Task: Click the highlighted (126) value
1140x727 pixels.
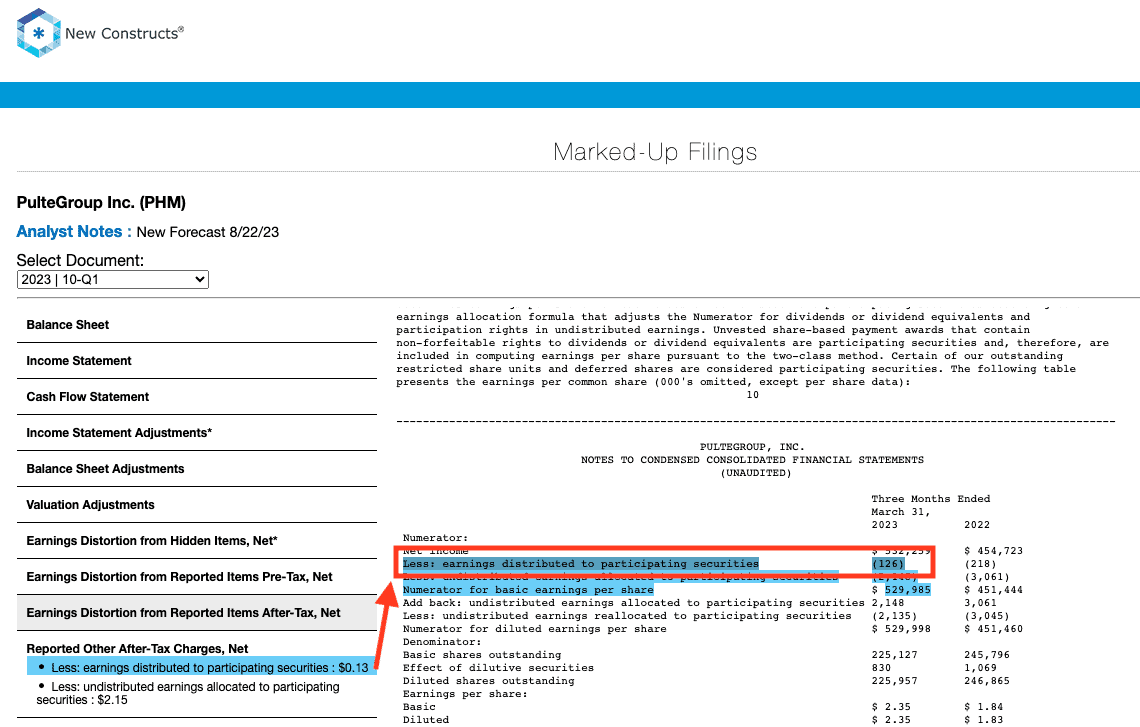Action: click(x=888, y=564)
